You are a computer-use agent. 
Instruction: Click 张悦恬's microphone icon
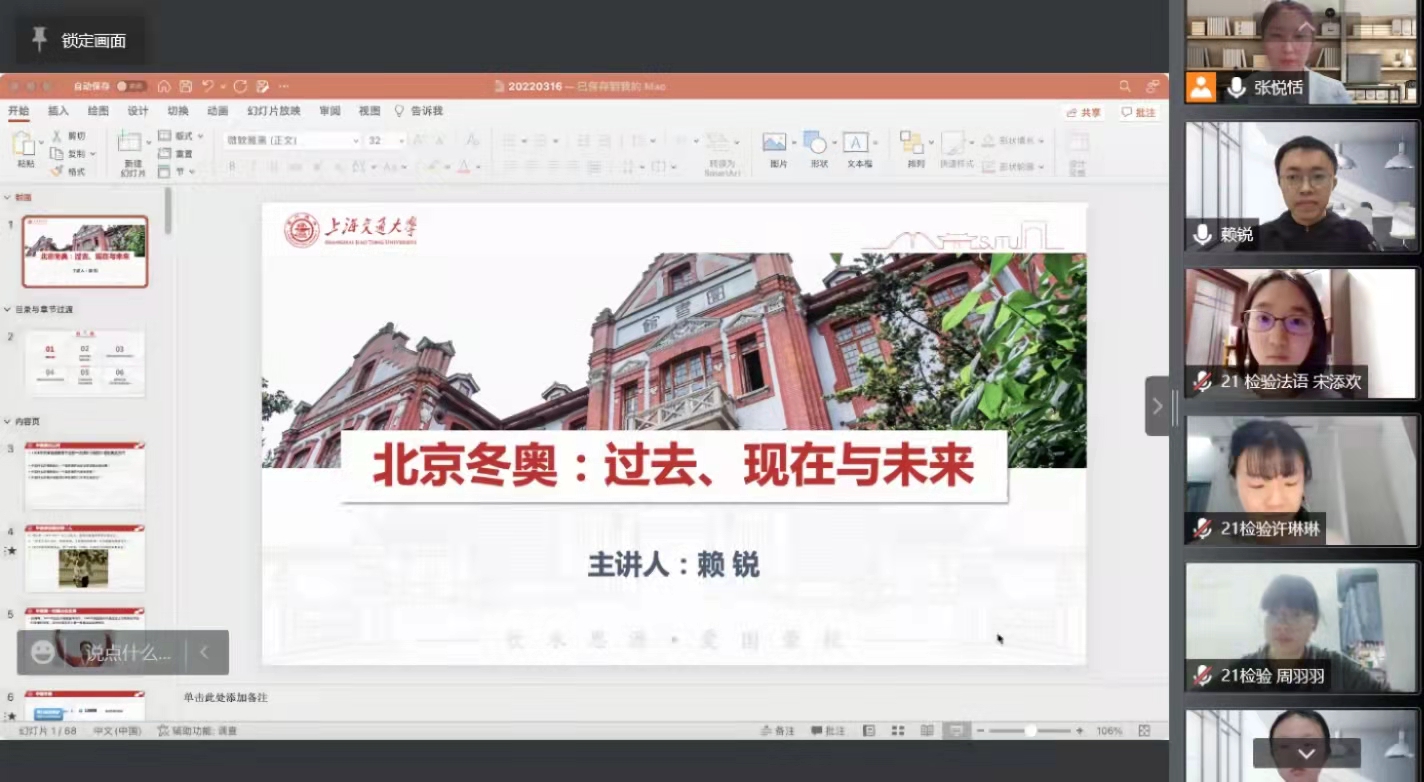point(1236,88)
